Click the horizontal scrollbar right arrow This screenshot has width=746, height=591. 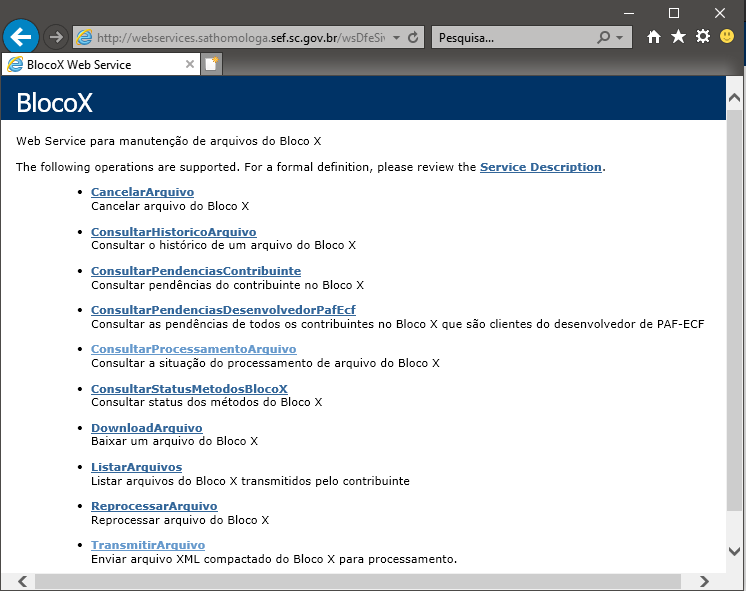pyautogui.click(x=705, y=581)
